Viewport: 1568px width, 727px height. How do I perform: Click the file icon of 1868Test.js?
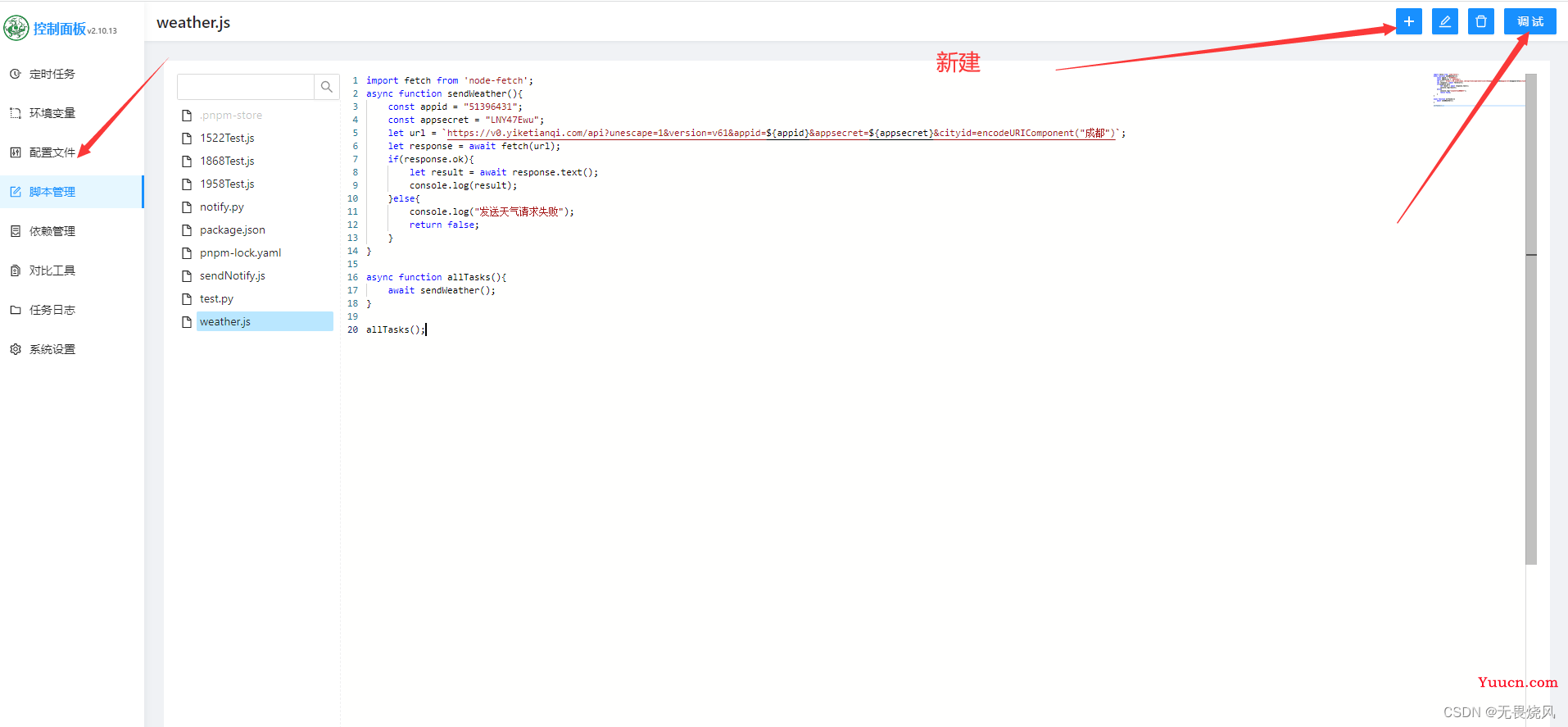click(x=187, y=161)
